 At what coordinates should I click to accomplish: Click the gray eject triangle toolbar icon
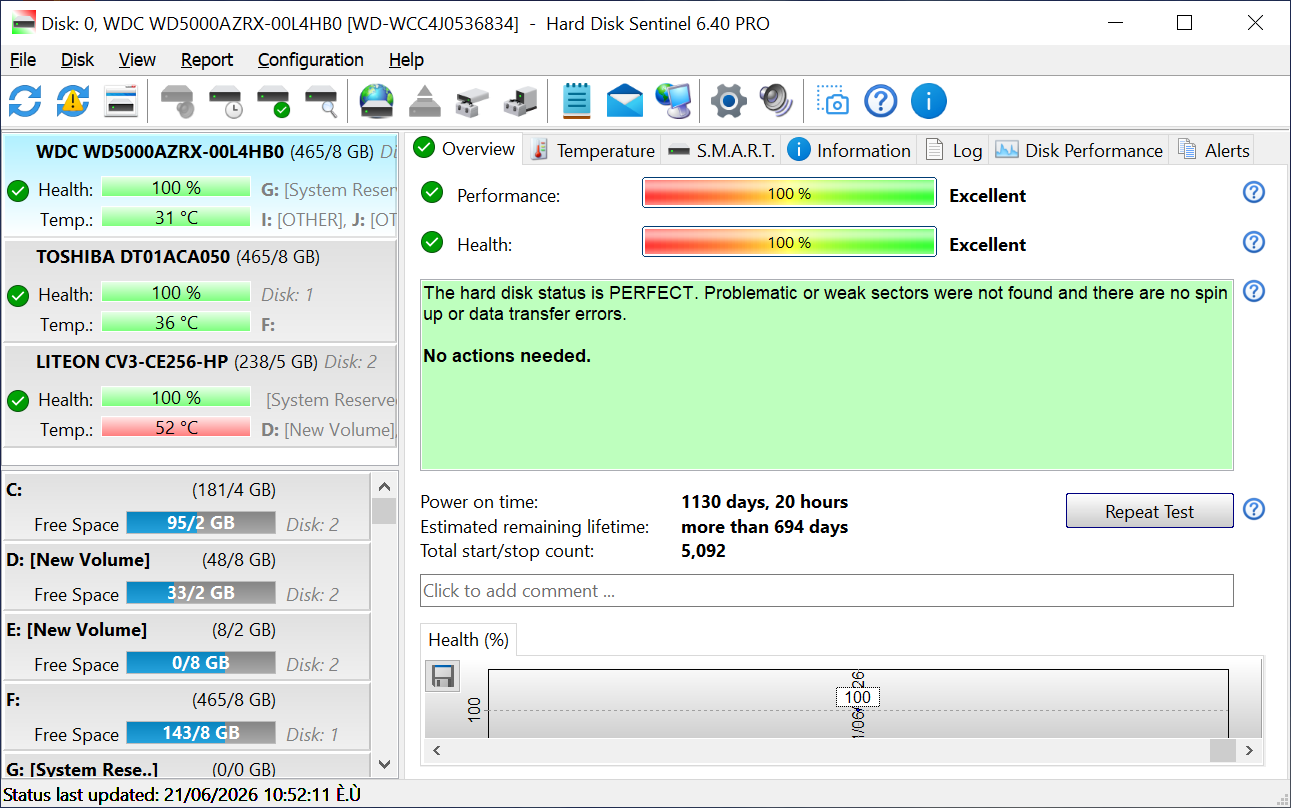425,101
